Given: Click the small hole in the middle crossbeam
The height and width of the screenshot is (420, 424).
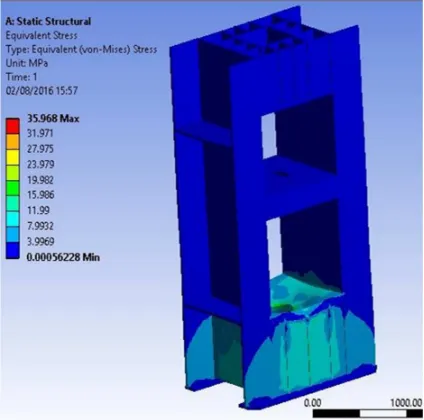Looking at the screenshot, I should pos(282,174).
